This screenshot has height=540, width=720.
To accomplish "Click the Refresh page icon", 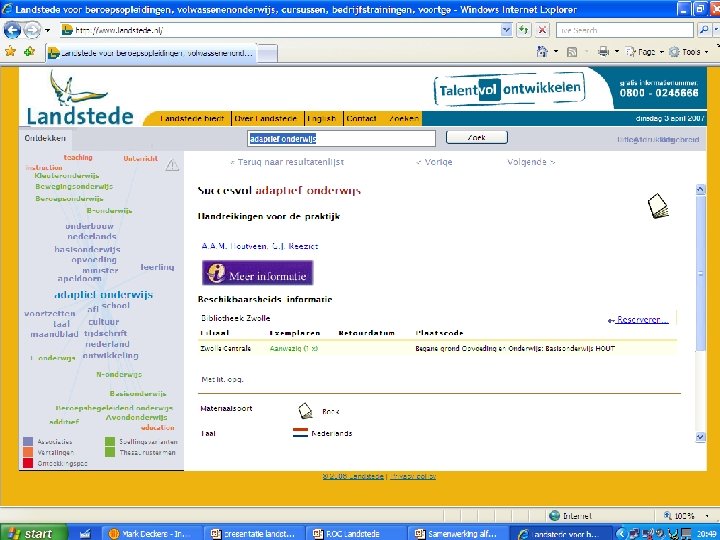I will [x=523, y=30].
